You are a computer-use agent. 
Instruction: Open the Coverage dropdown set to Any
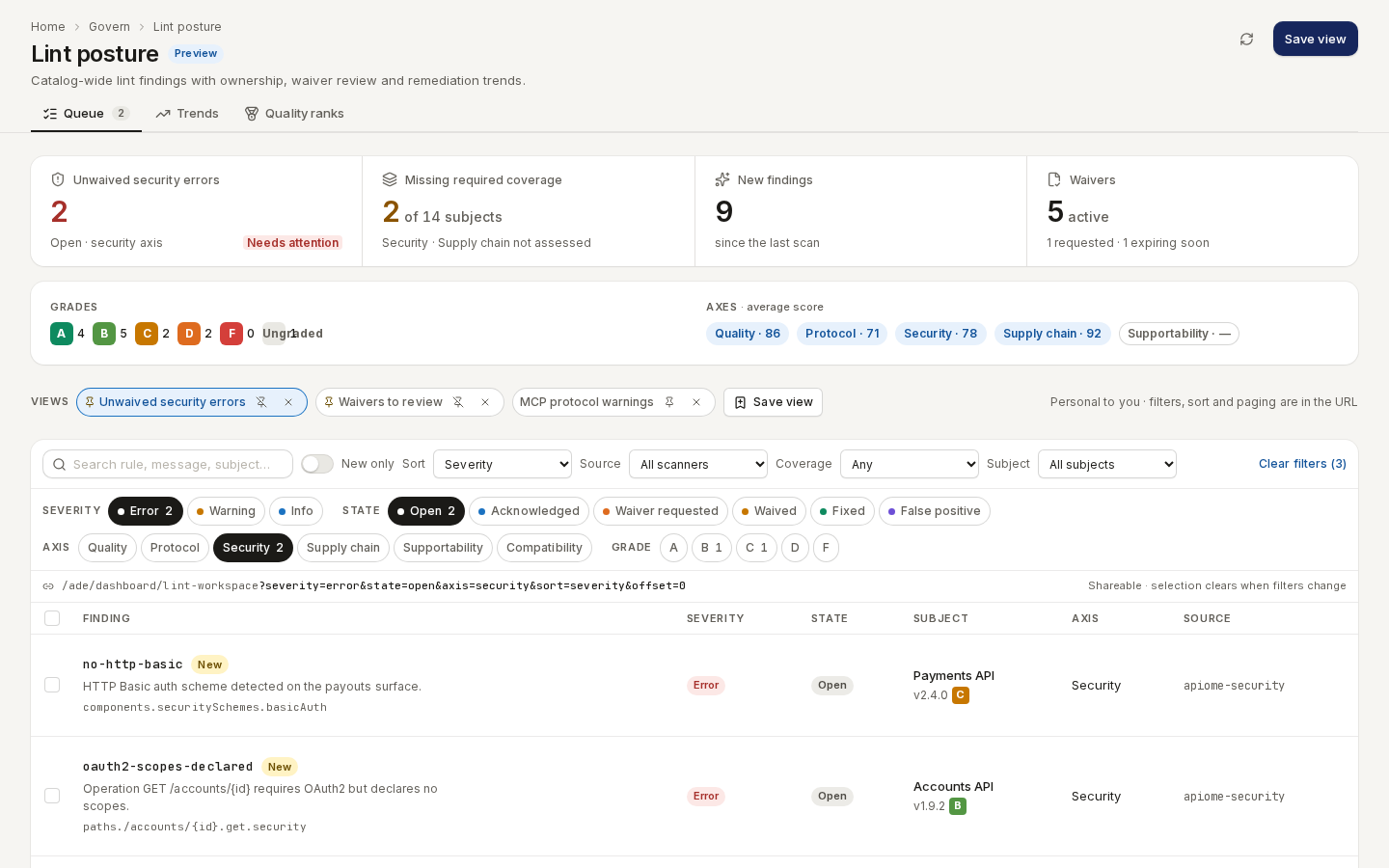coord(910,464)
